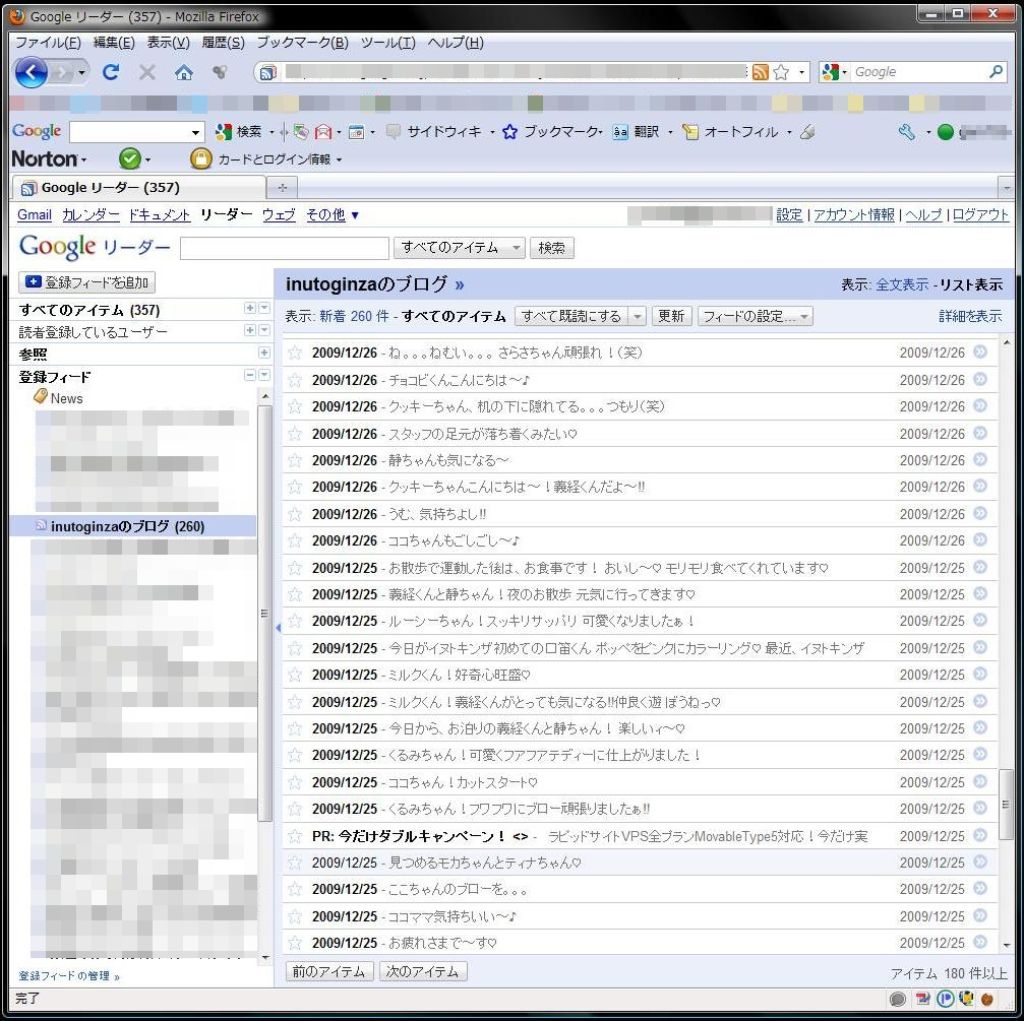This screenshot has width=1024, height=1021.
Task: Open the Gmail link
Action: pos(35,215)
